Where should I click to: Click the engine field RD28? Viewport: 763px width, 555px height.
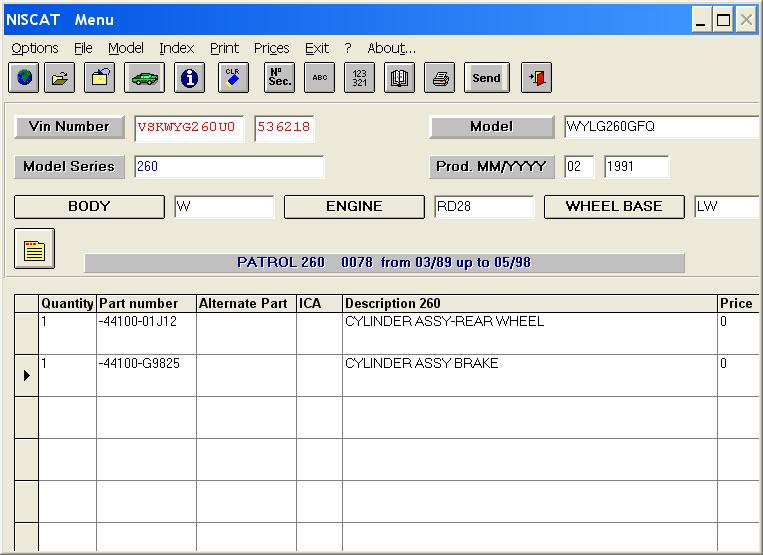[484, 207]
